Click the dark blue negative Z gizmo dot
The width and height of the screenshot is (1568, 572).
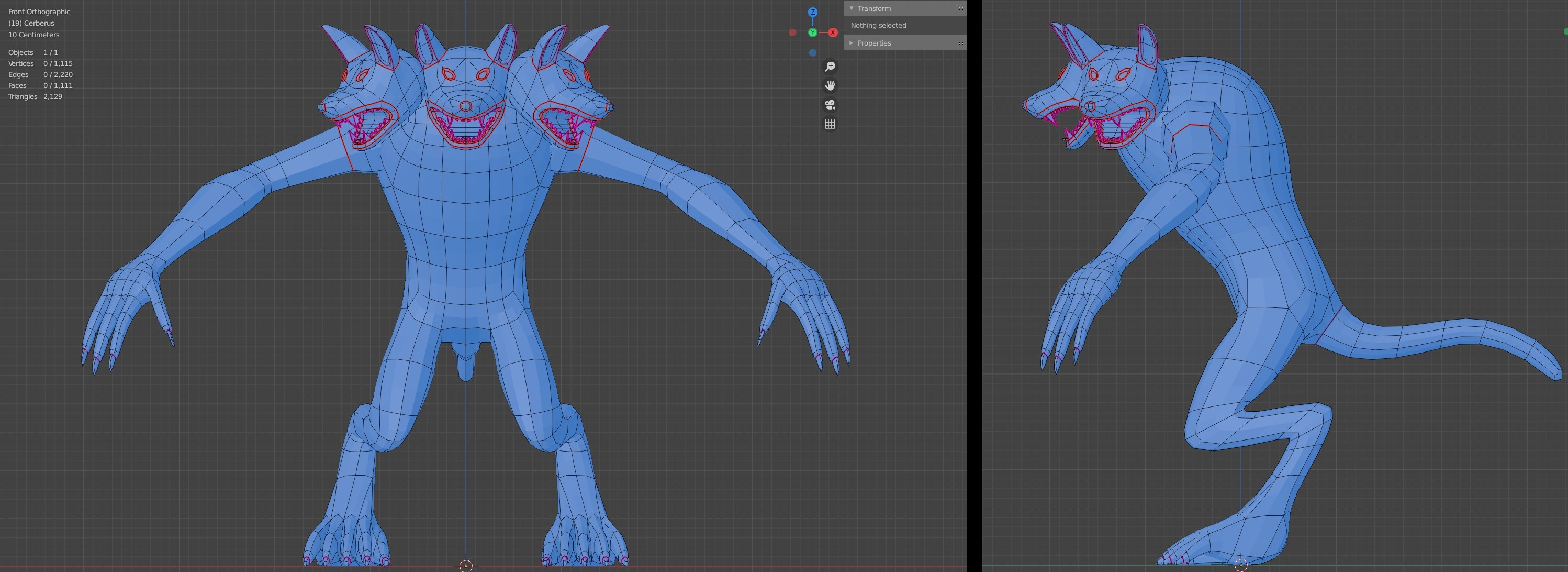[x=813, y=53]
